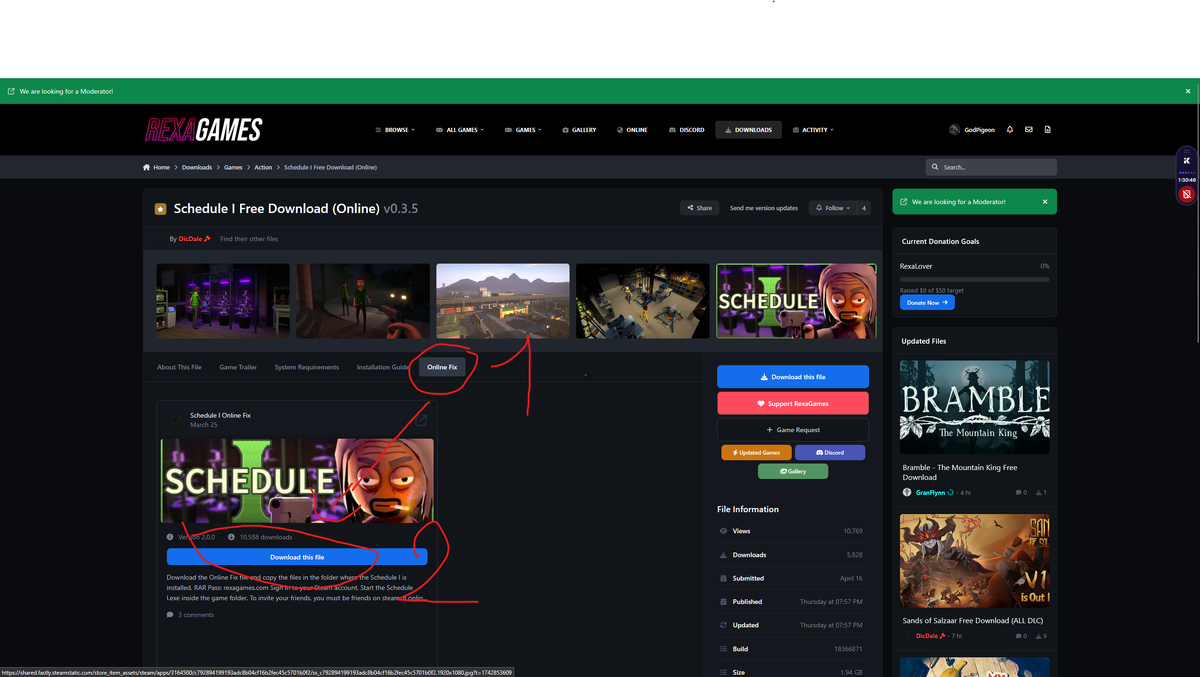1200x677 pixels.
Task: Click the GodPigeon user avatar
Action: (954, 130)
